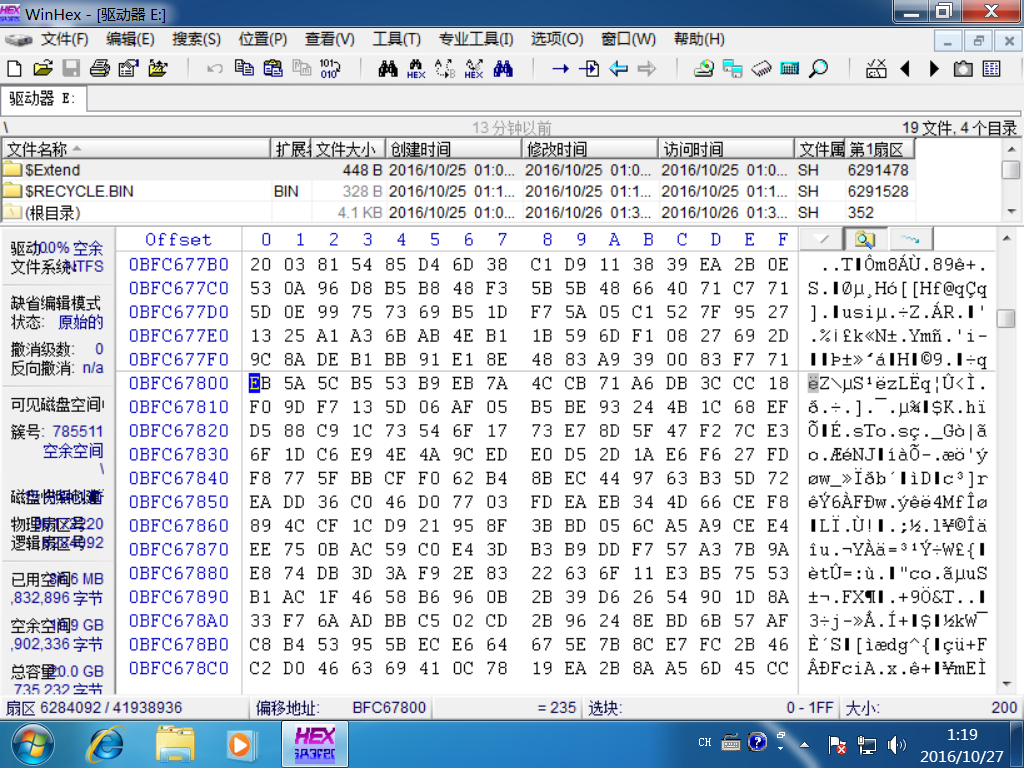Click the blue binoculars Continue Search icon
The width and height of the screenshot is (1024, 768).
(503, 68)
